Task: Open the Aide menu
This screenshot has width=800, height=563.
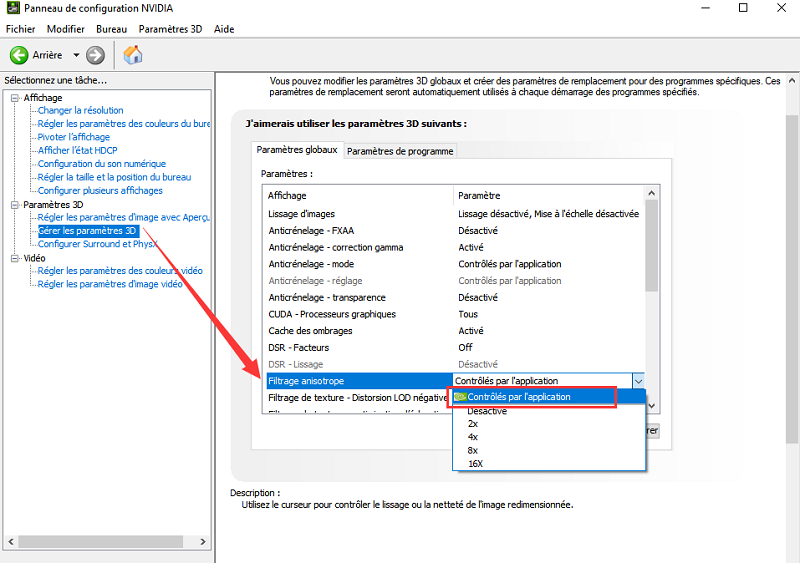Action: point(224,29)
